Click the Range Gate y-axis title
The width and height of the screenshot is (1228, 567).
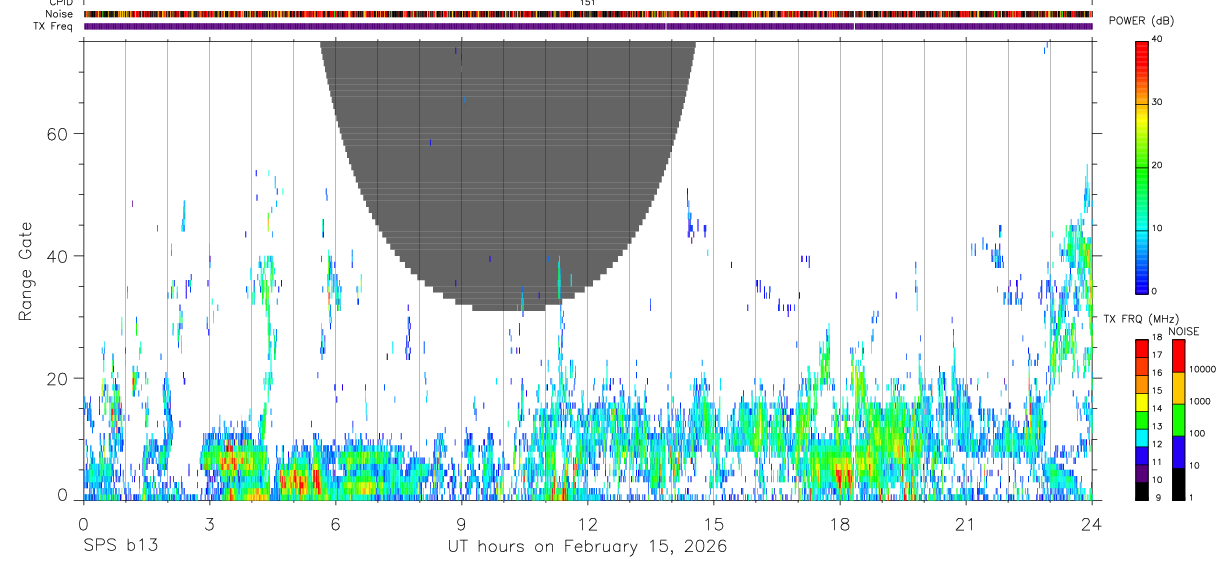coord(26,272)
